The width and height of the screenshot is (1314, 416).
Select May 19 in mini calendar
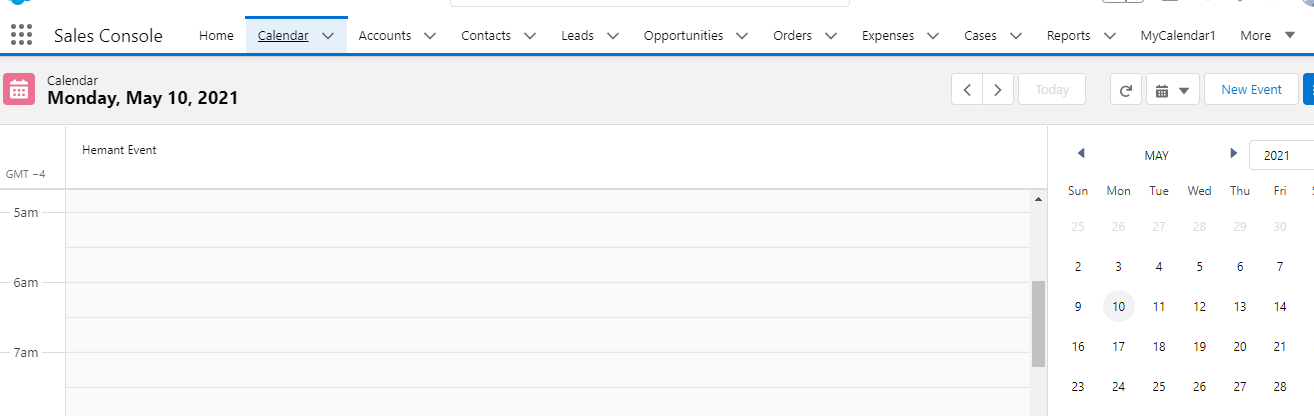[1199, 346]
